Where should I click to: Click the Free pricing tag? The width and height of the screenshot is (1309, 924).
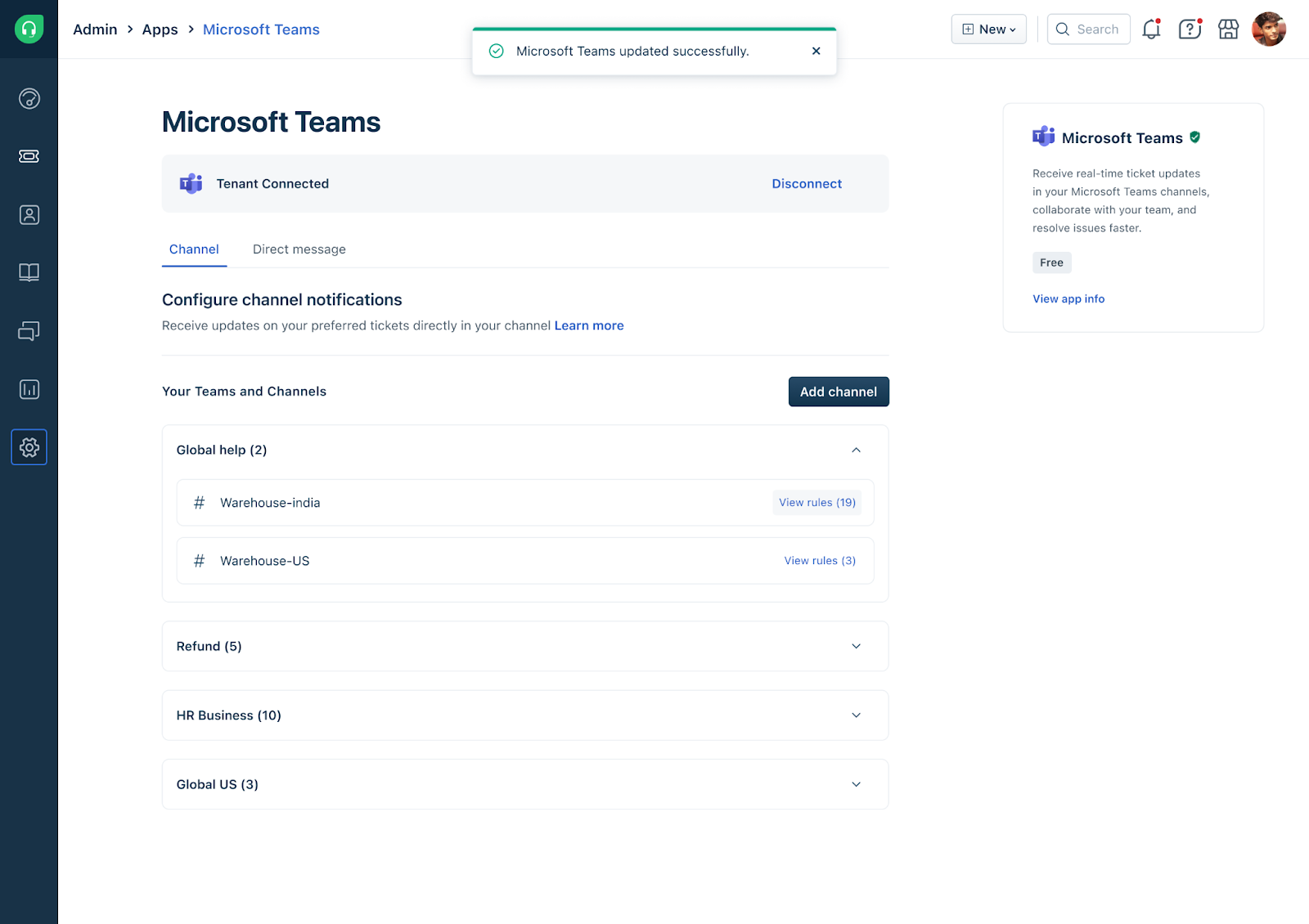[x=1052, y=262]
